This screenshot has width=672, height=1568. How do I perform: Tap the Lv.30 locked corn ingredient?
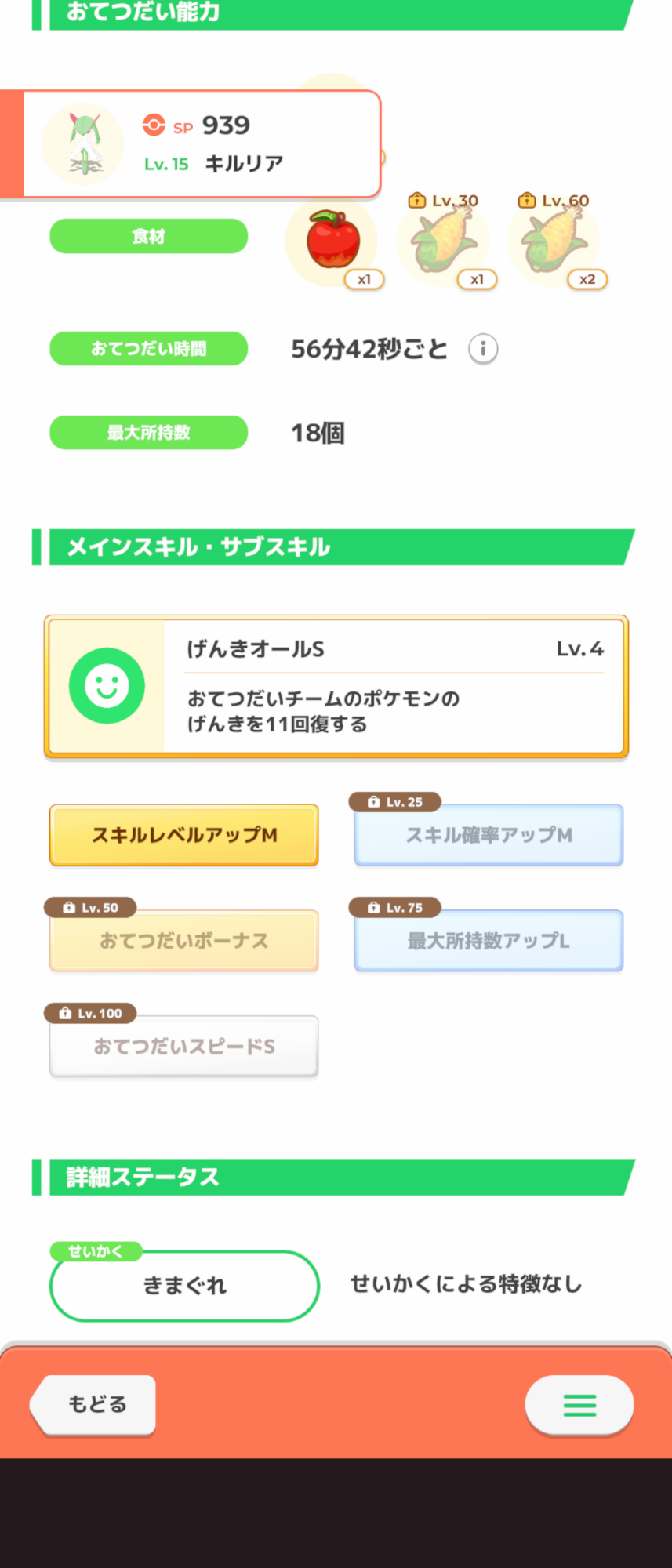tap(443, 240)
